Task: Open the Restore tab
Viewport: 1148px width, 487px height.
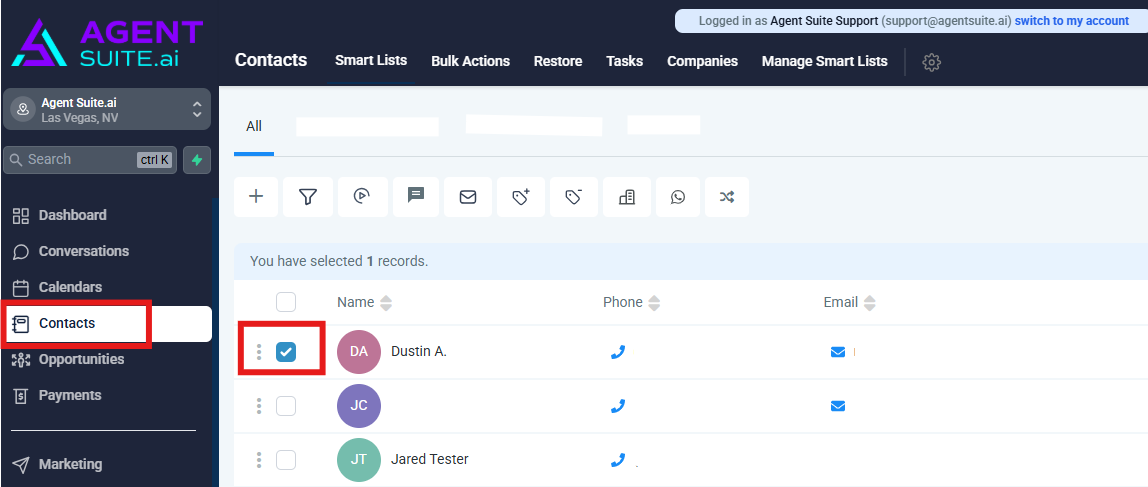Action: [x=558, y=62]
